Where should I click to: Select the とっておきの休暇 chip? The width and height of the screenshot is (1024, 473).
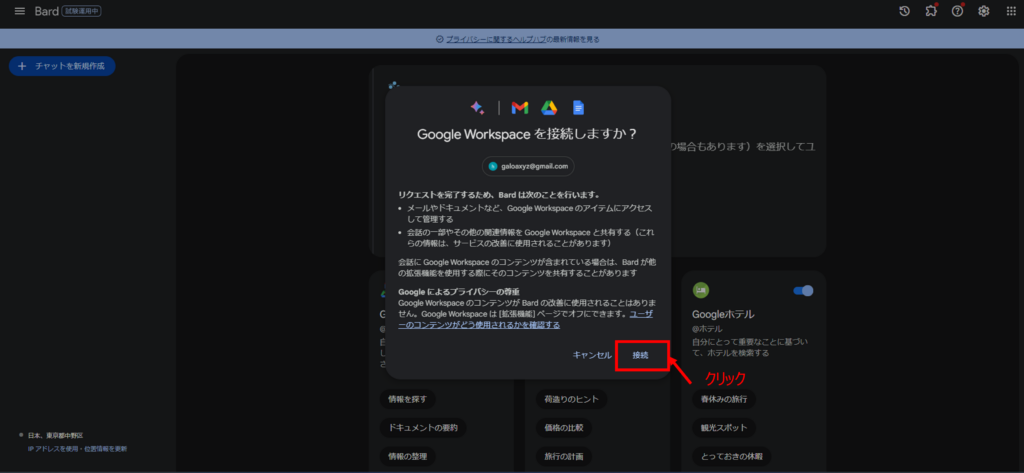[731, 456]
